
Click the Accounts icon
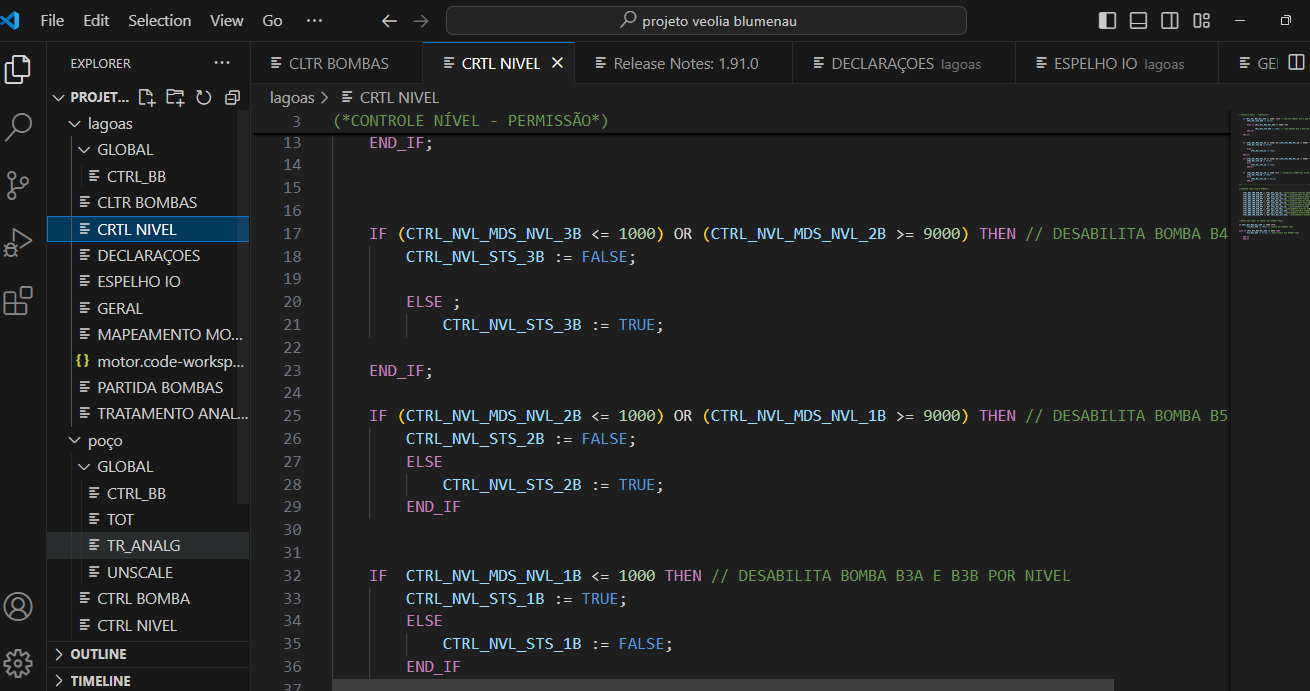tap(19, 606)
